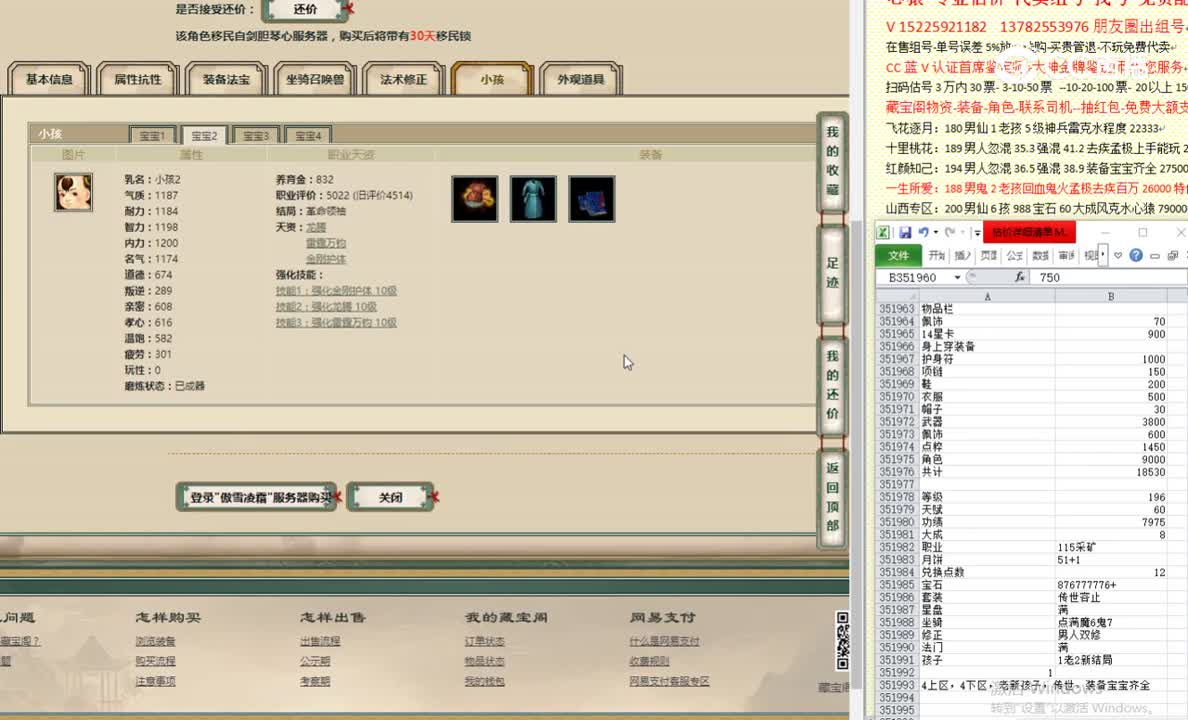
Task: Click the Insert Function fx icon
Action: (x=1018, y=276)
